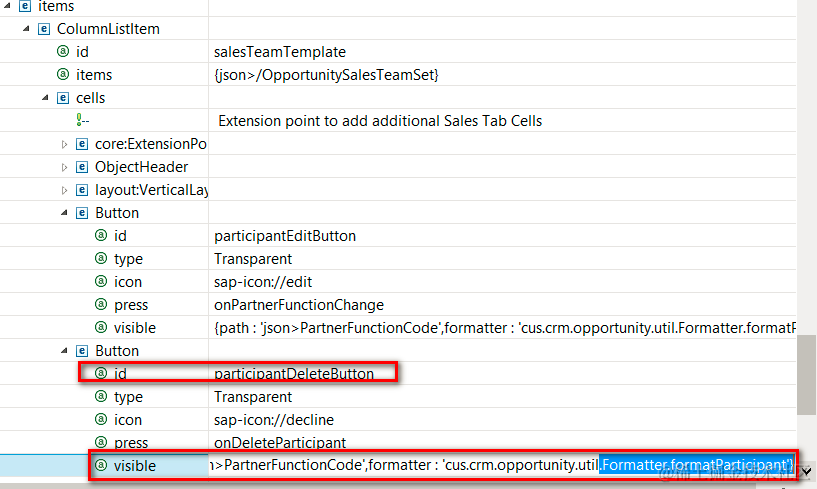Click the element icon beside cells
The image size is (817, 489).
tap(63, 98)
